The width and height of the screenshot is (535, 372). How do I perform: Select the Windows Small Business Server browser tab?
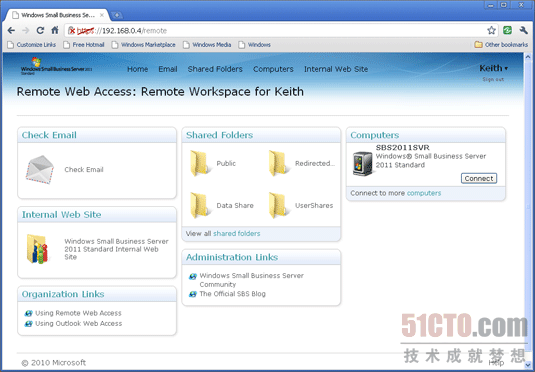click(x=58, y=15)
